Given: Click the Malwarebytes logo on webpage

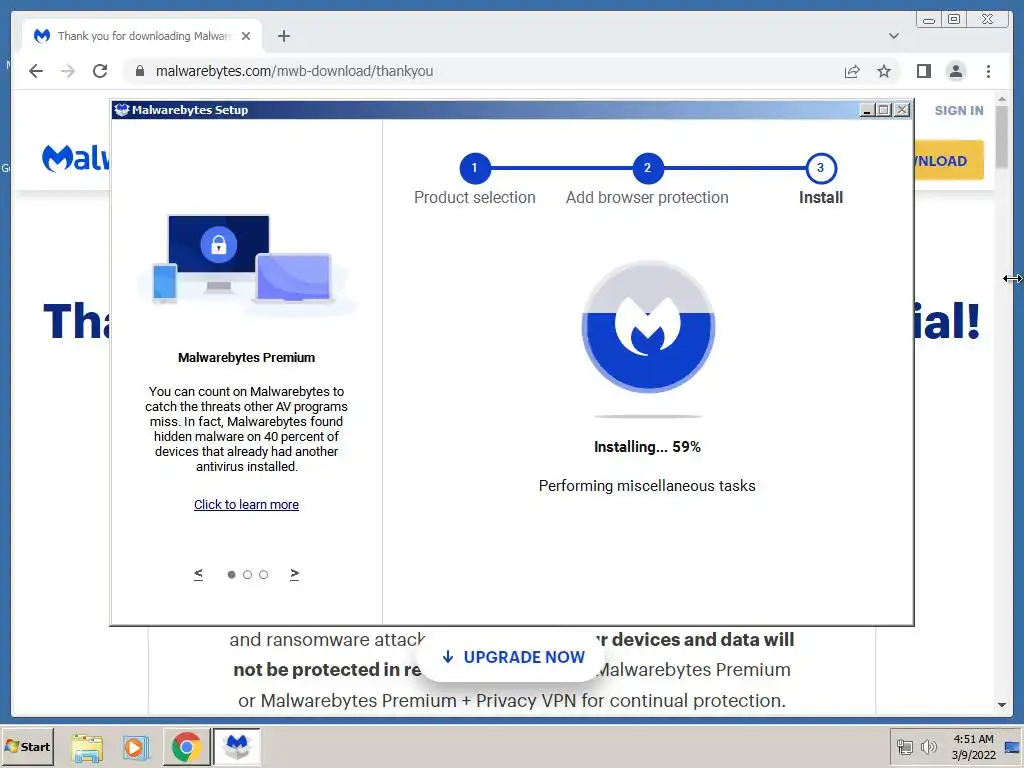Looking at the screenshot, I should point(76,158).
